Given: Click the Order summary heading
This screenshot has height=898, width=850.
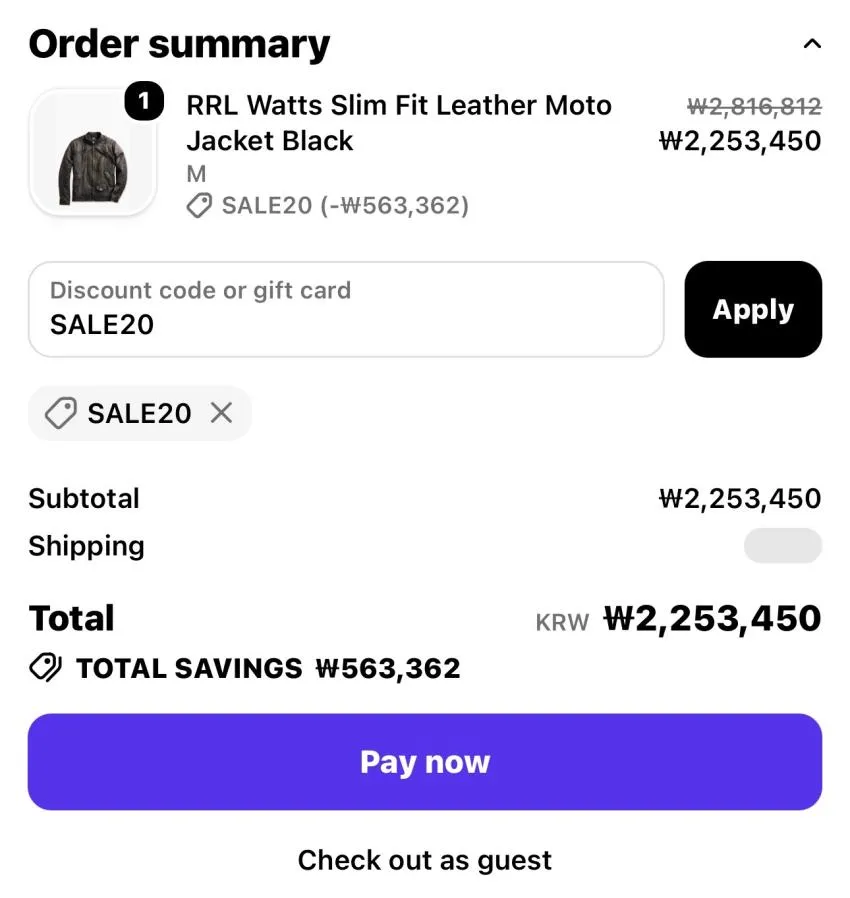Looking at the screenshot, I should [179, 44].
